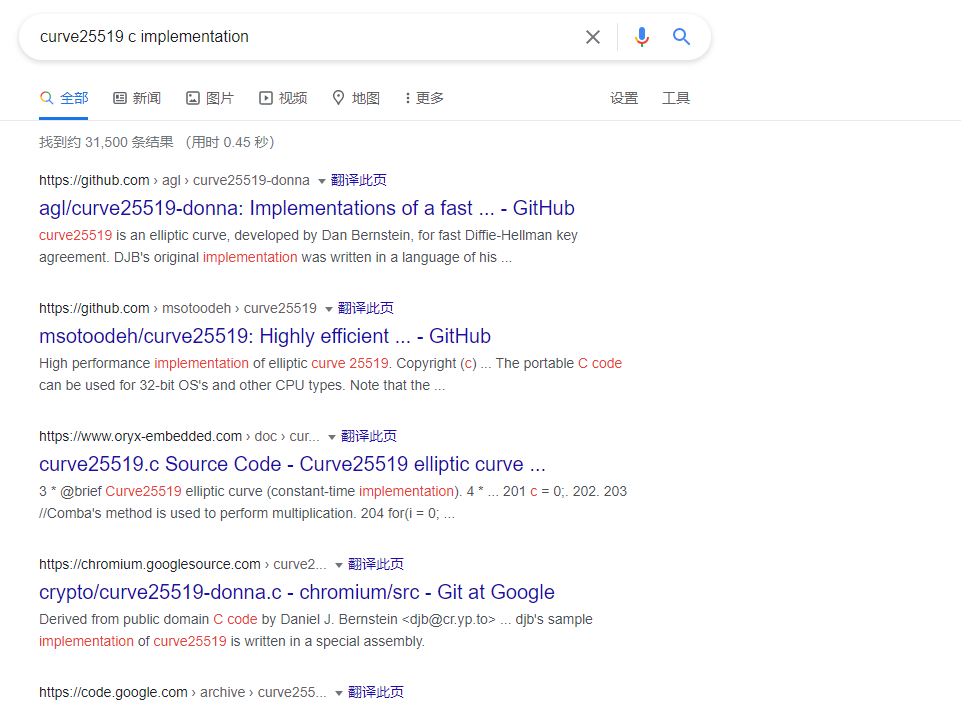Viewport: 961px width, 710px height.
Task: Open msotoodeh/curve25519 GitHub result
Action: click(x=265, y=337)
